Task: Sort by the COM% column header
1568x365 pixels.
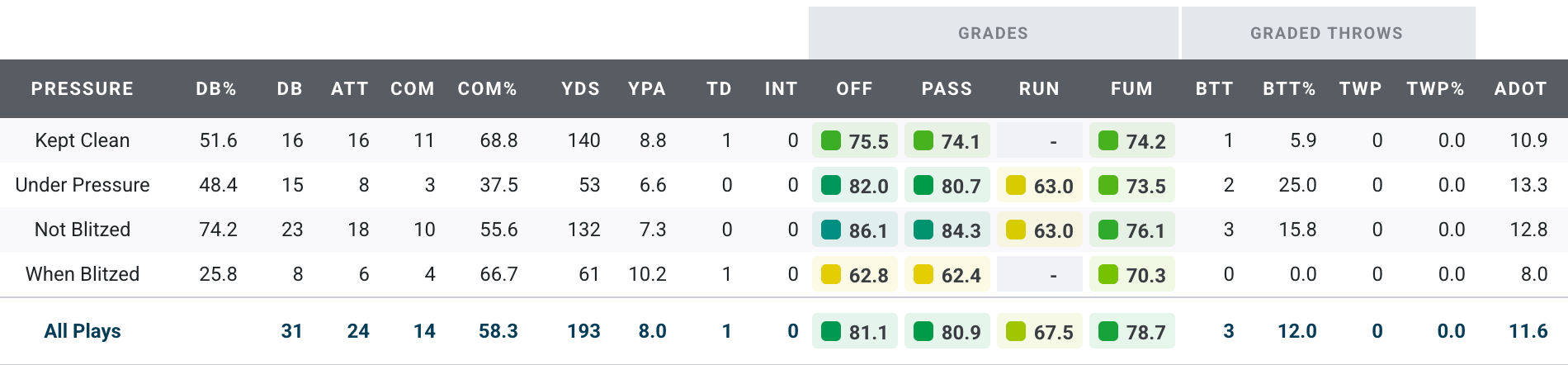Action: point(487,89)
